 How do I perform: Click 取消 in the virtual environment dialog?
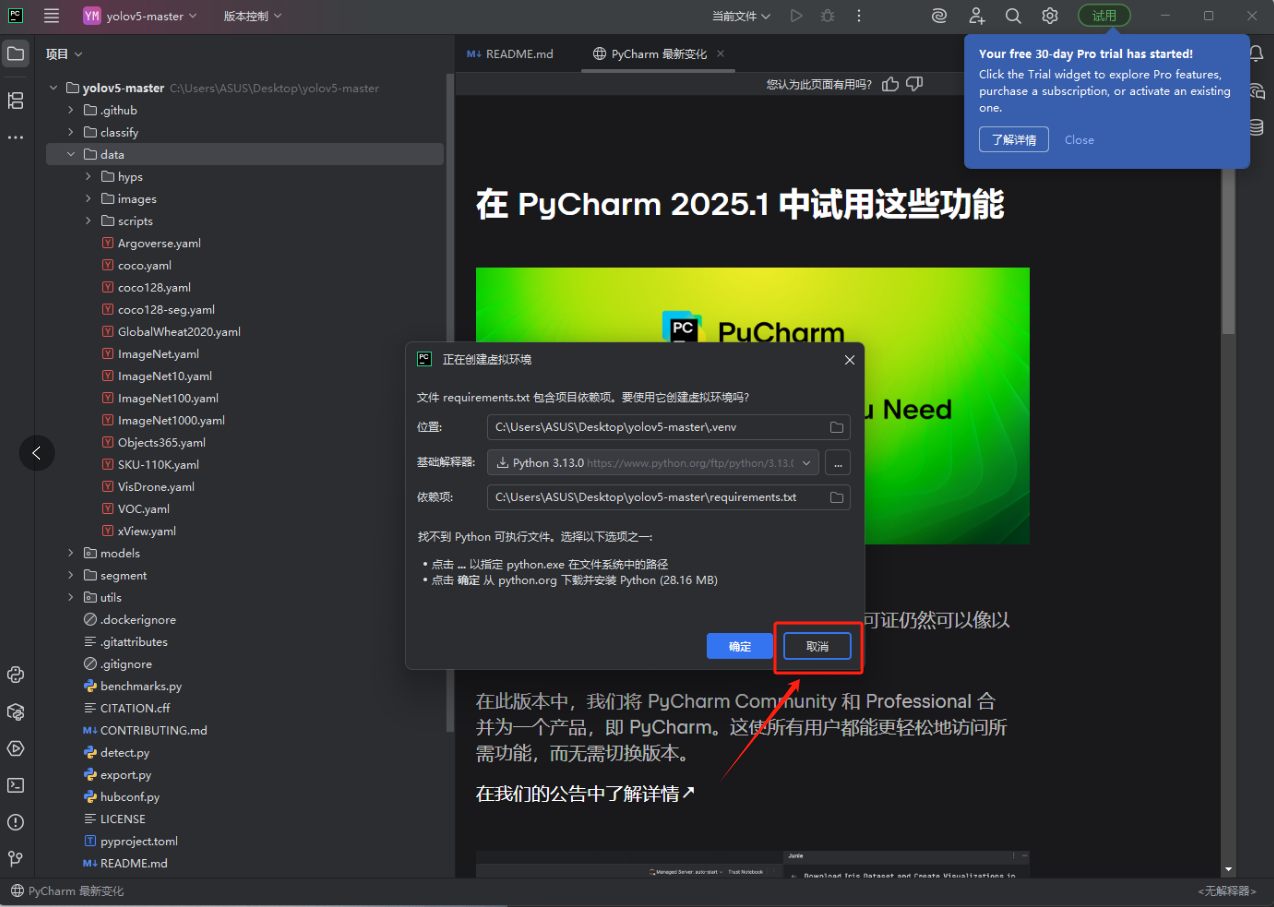tap(816, 646)
